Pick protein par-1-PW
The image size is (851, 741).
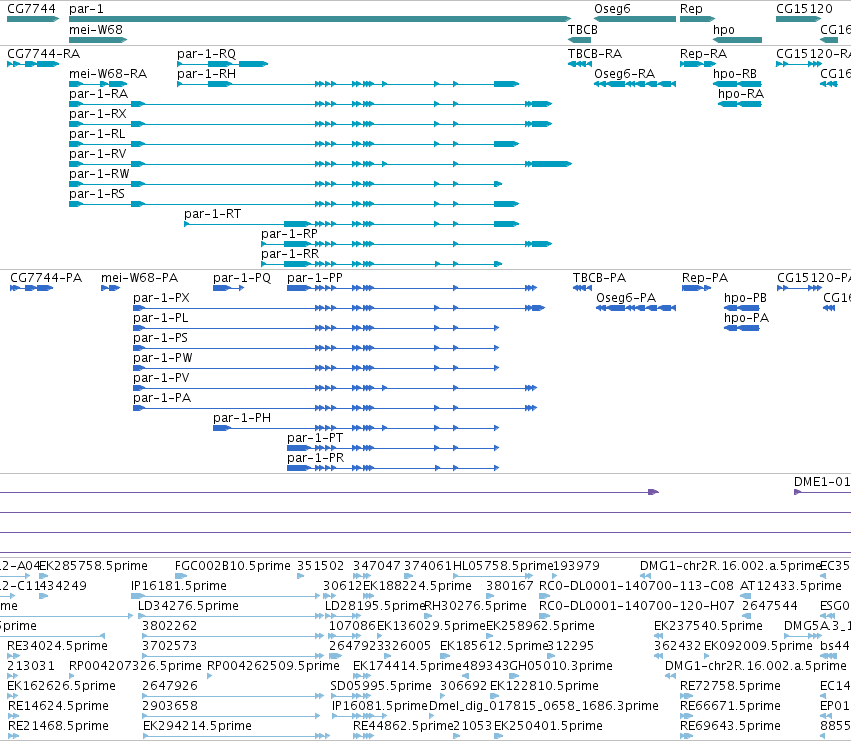point(163,358)
